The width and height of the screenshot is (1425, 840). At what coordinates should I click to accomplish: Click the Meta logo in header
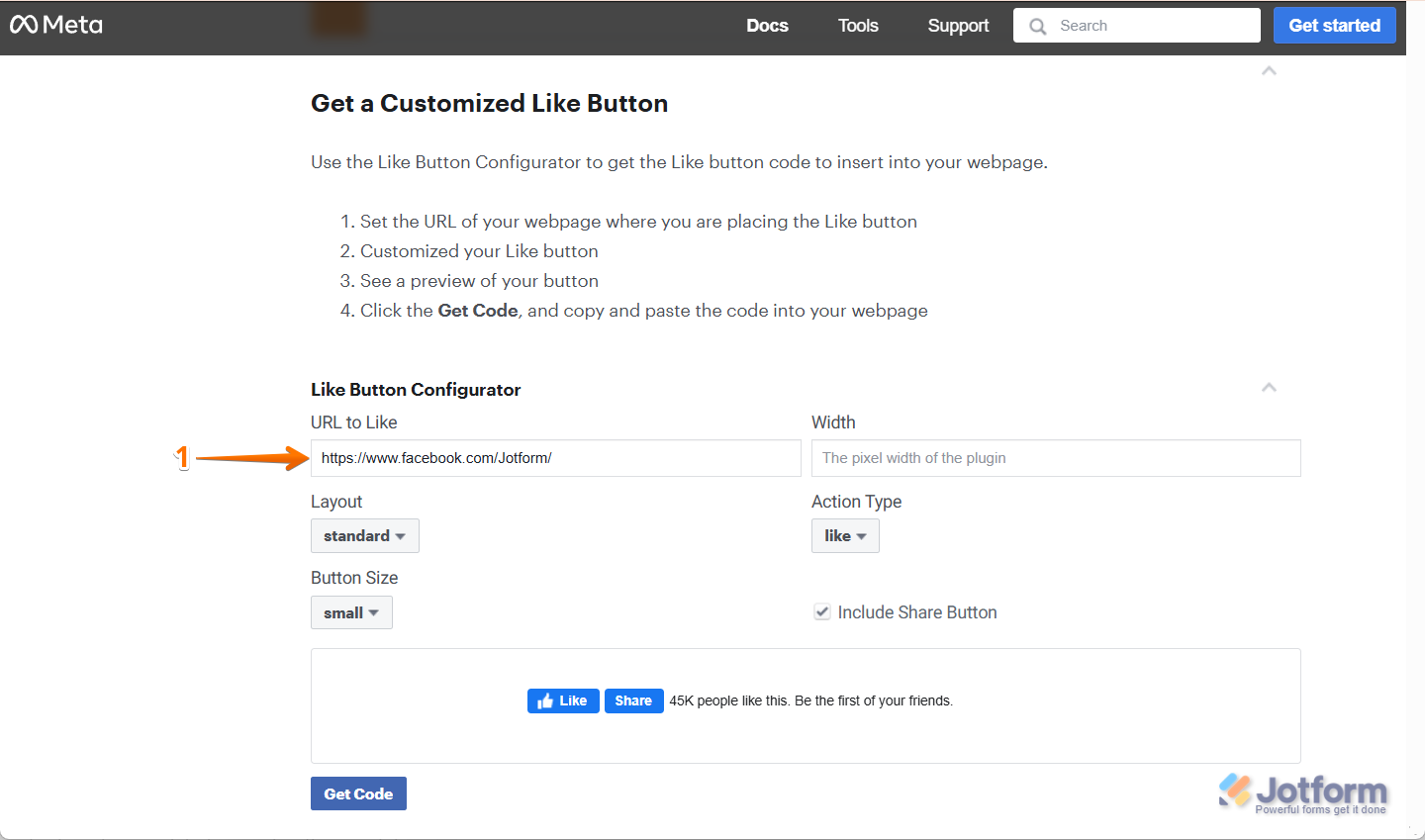pyautogui.click(x=56, y=25)
